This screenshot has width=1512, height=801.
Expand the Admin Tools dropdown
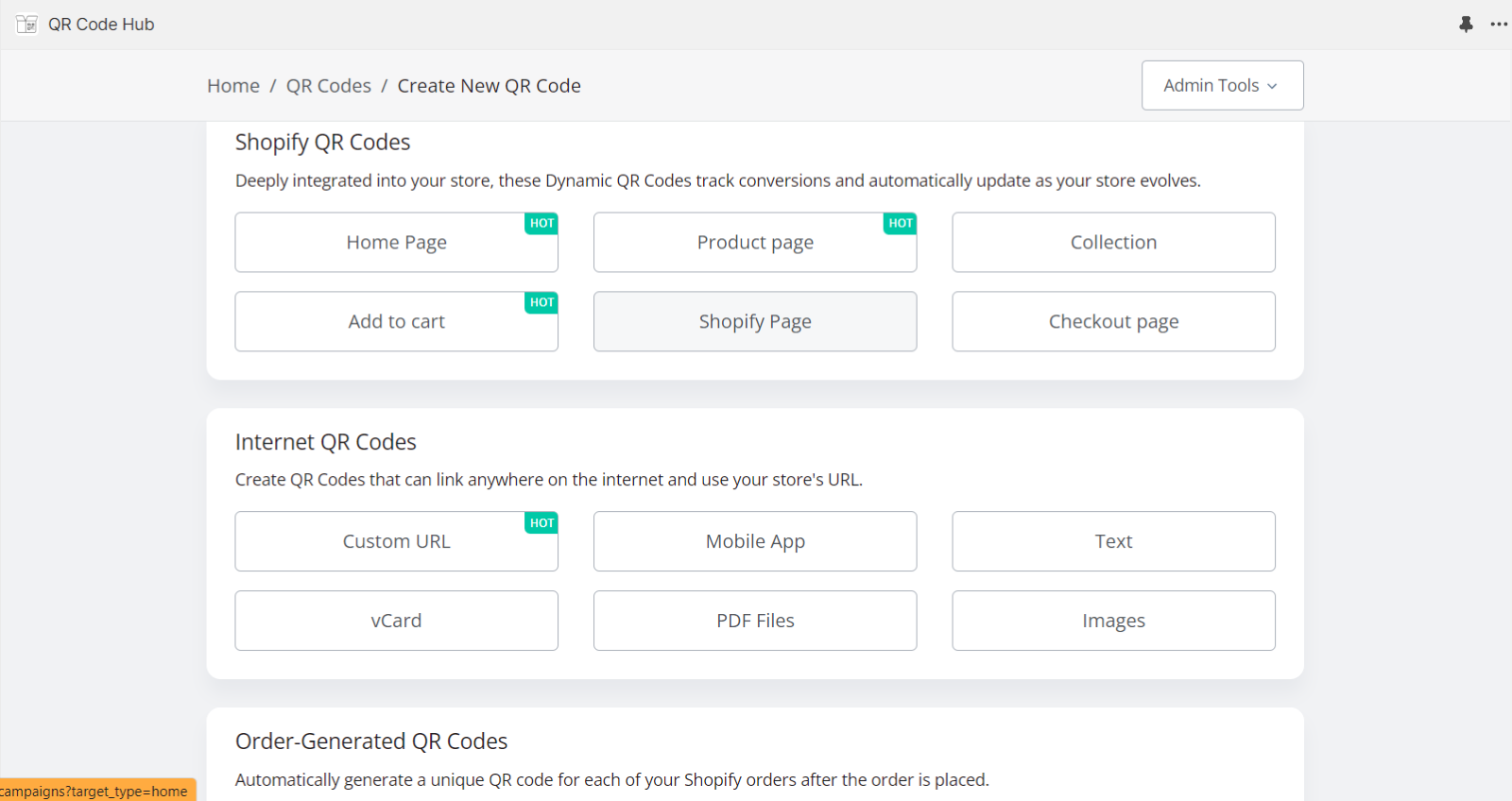(1222, 85)
